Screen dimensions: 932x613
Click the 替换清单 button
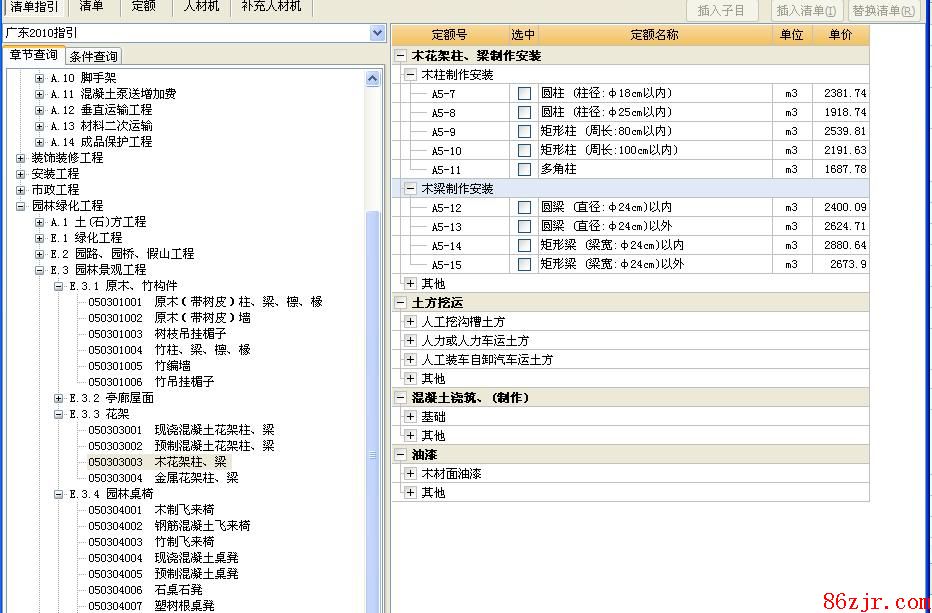884,11
